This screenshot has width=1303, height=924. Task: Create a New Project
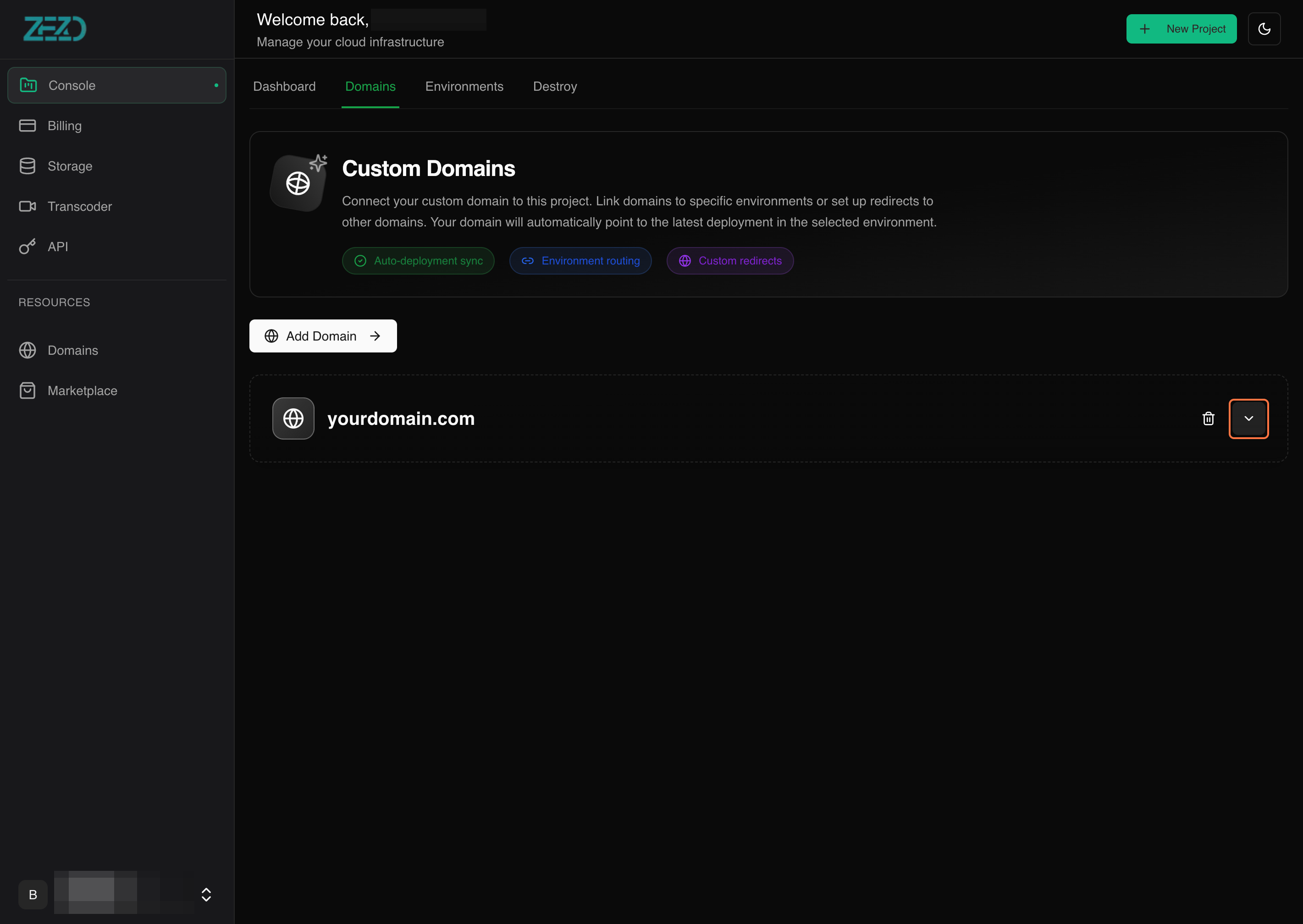(1181, 29)
